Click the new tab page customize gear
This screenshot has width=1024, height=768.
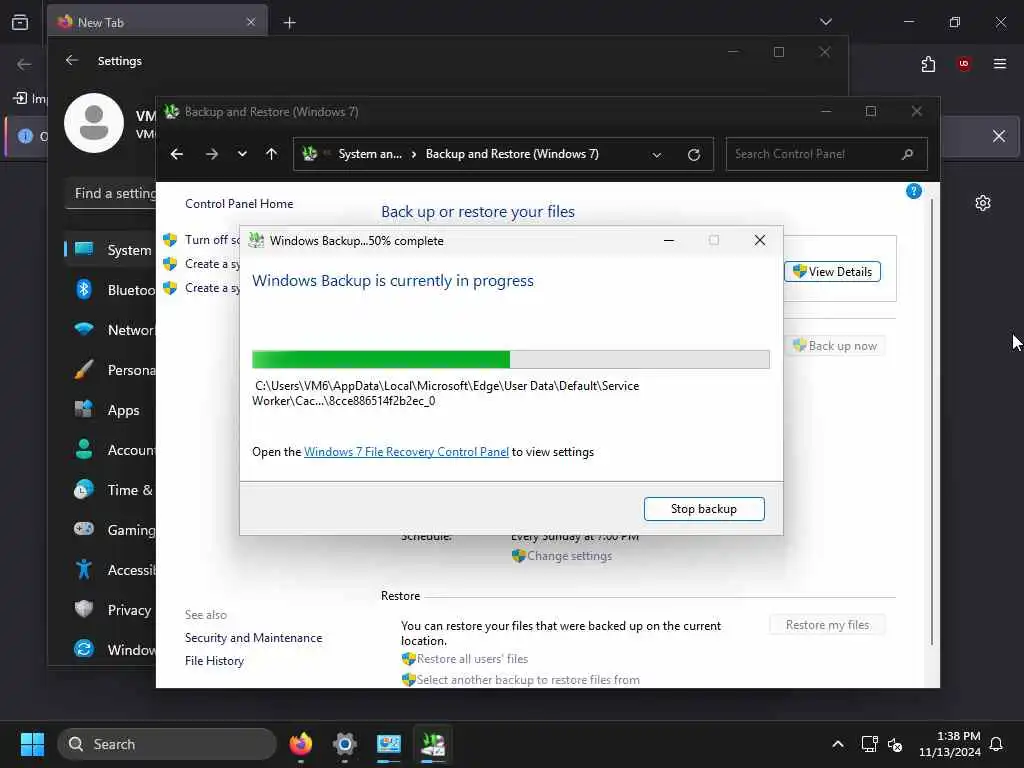pyautogui.click(x=983, y=203)
